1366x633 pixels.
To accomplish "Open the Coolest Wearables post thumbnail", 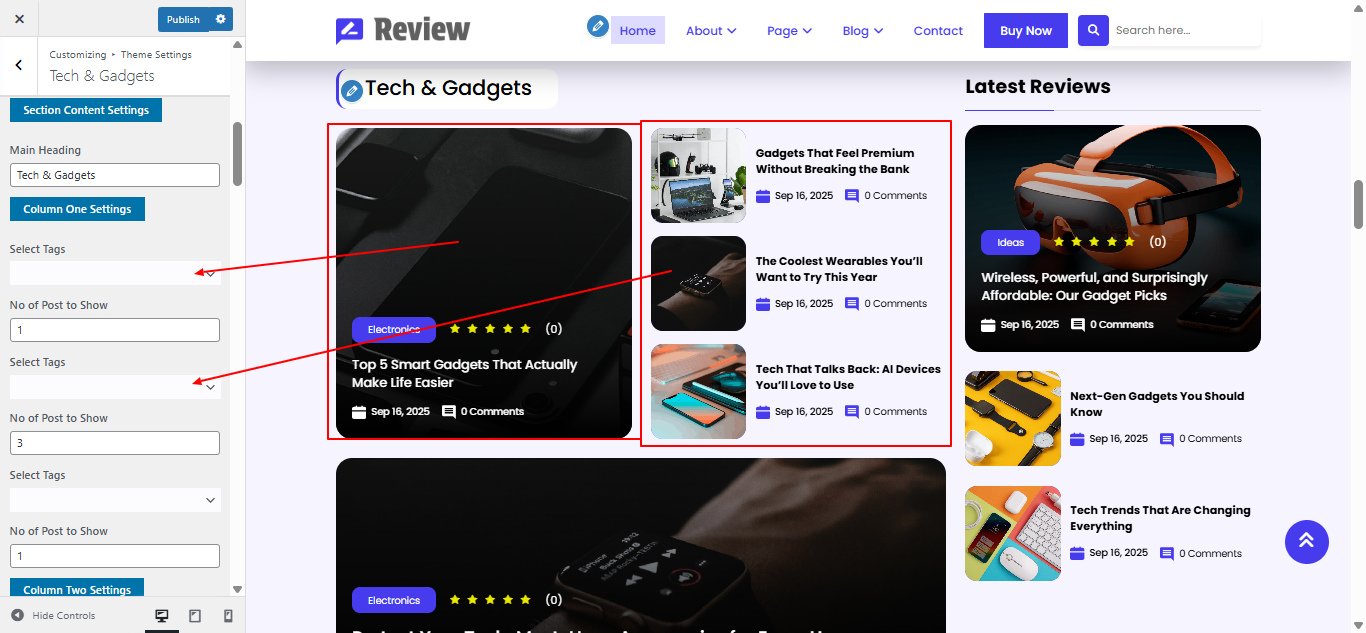I will (698, 283).
